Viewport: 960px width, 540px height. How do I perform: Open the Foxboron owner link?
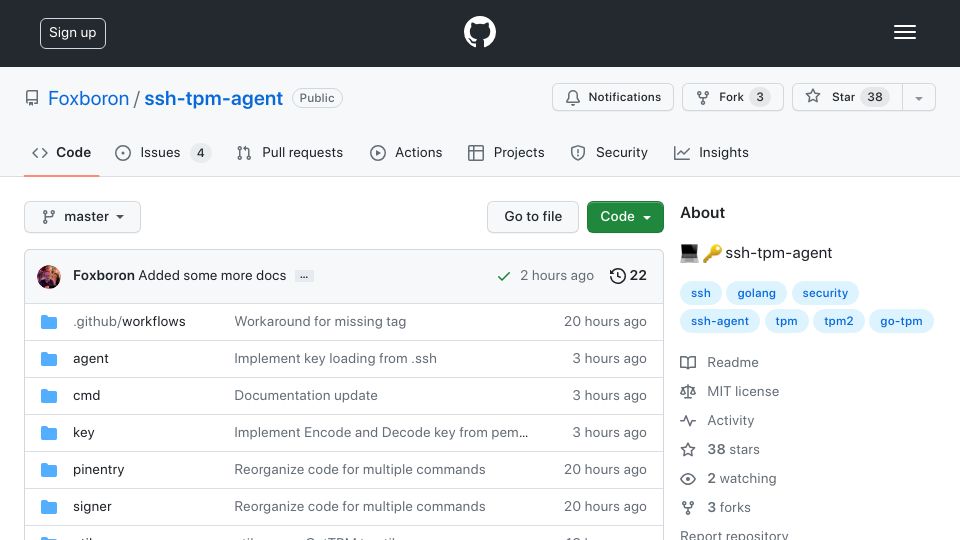pyautogui.click(x=88, y=99)
